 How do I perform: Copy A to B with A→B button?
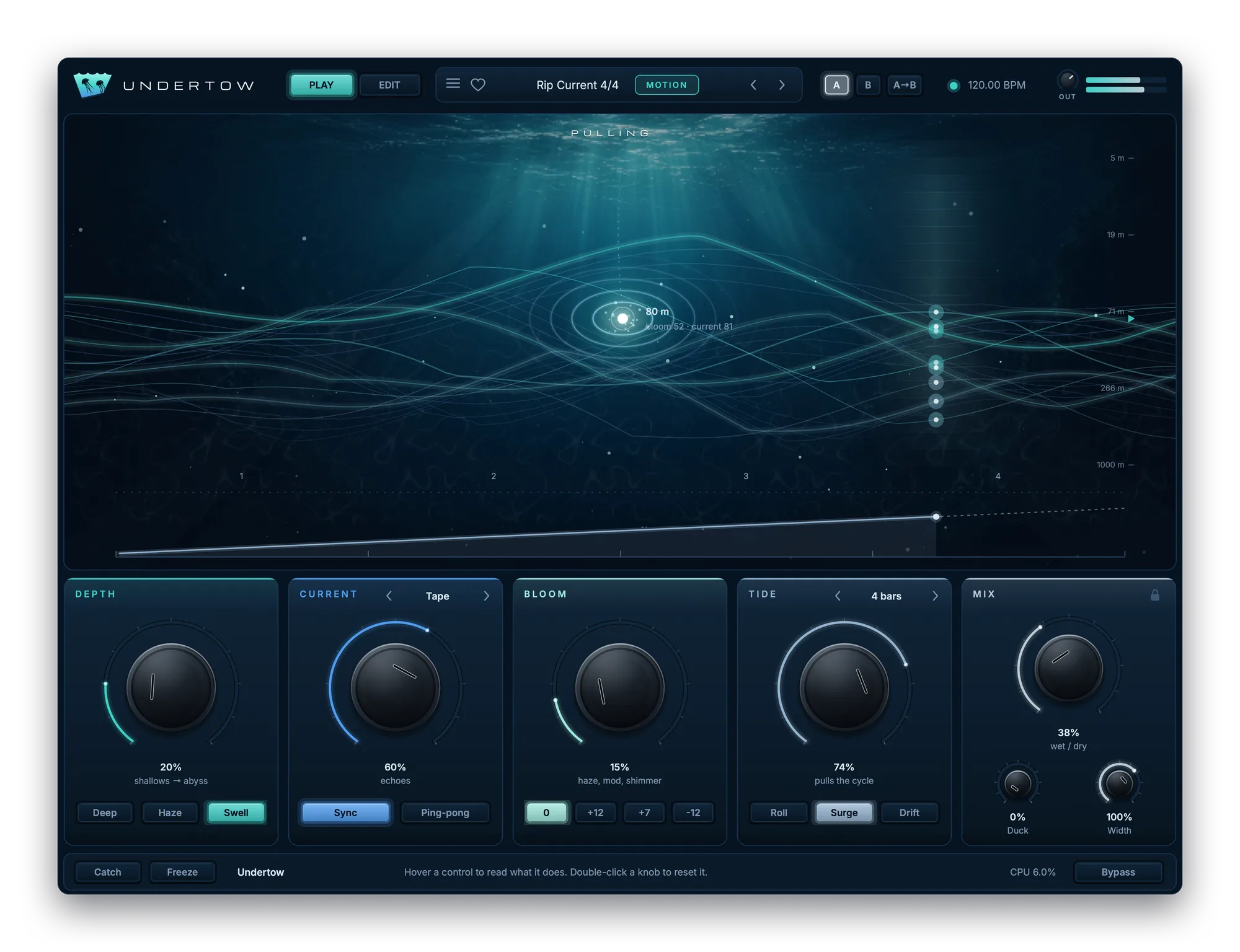904,85
